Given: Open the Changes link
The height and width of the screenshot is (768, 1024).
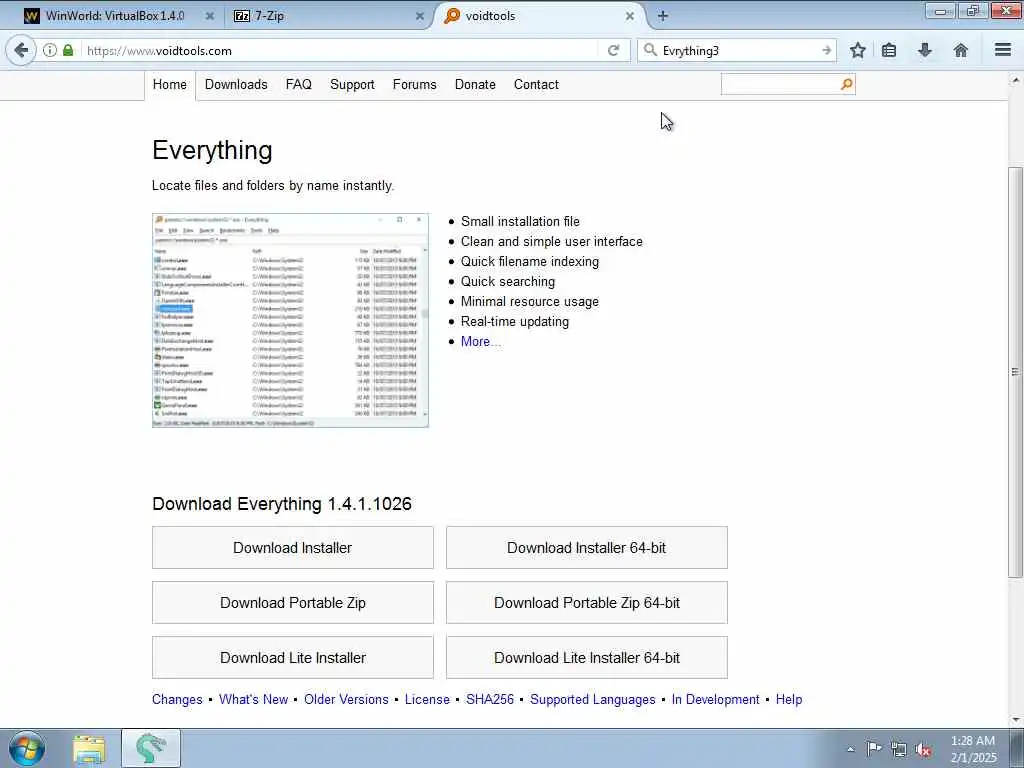Looking at the screenshot, I should [178, 699].
